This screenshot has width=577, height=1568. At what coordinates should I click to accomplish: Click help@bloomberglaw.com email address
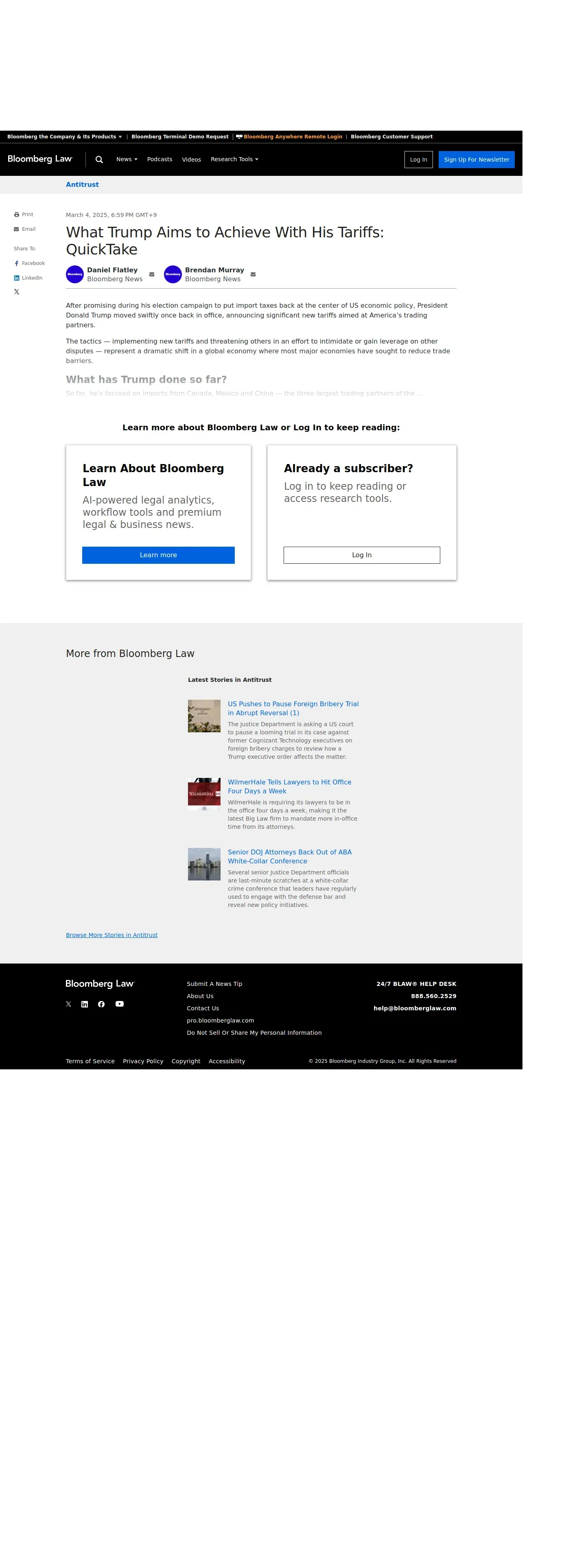point(415,1008)
